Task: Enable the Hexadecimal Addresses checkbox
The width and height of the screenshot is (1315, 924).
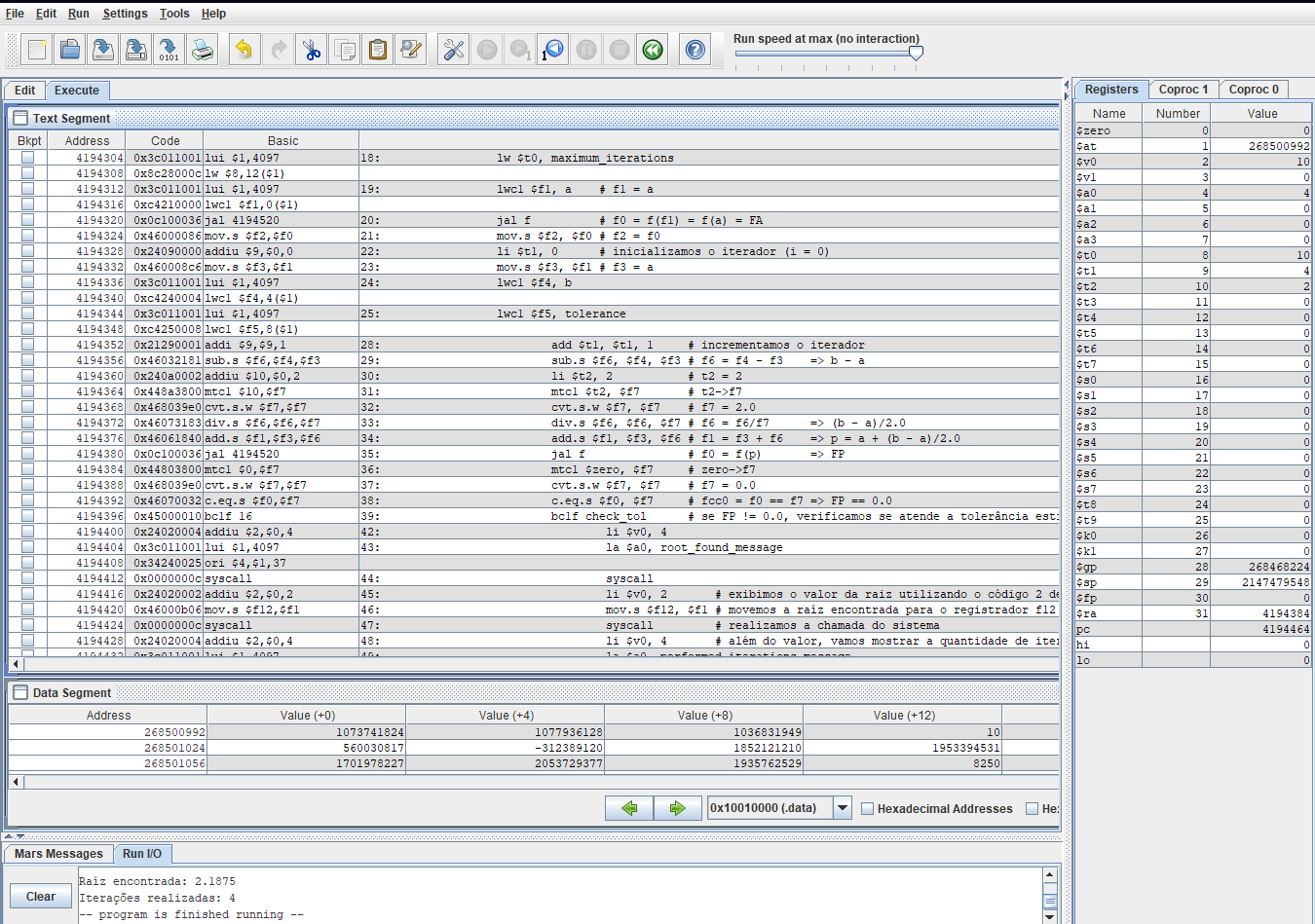Action: 868,809
